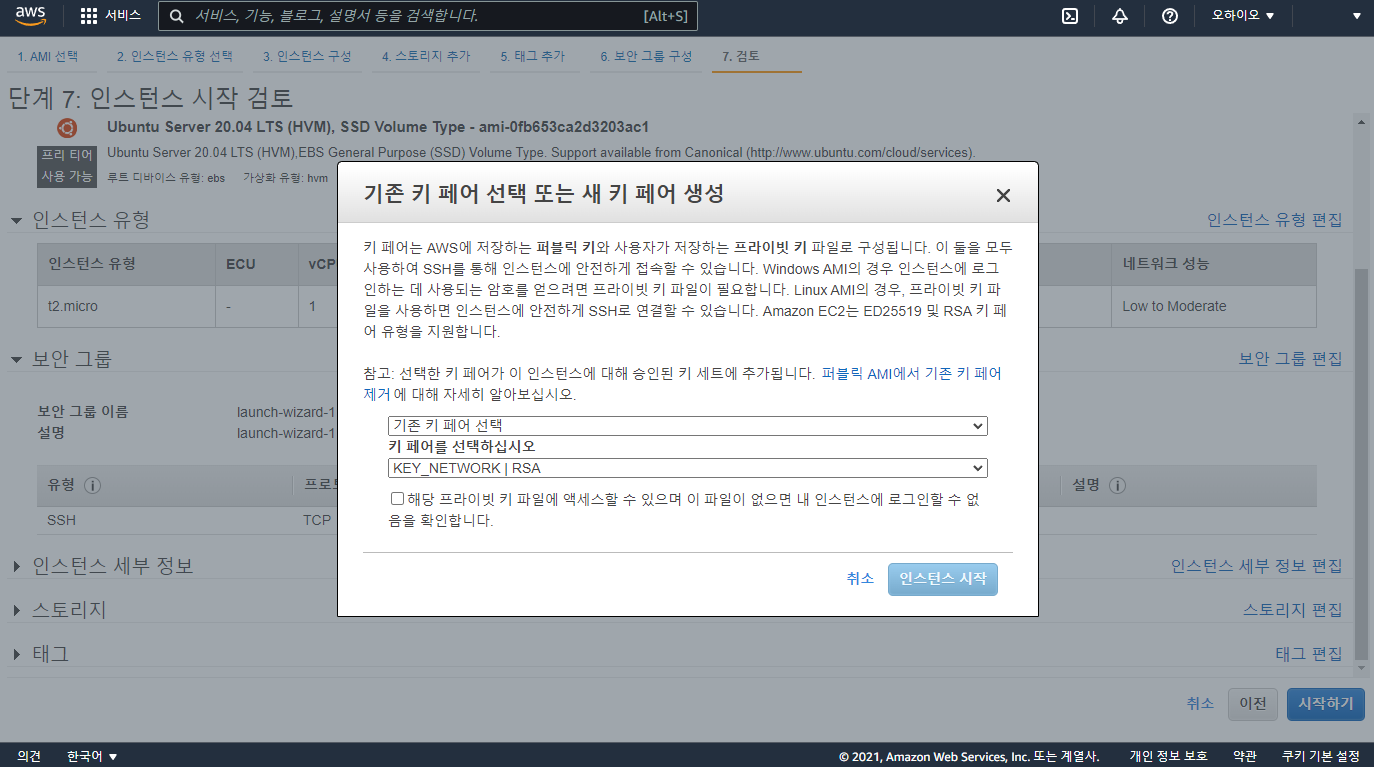Click the 시작하기 button

(x=1325, y=704)
